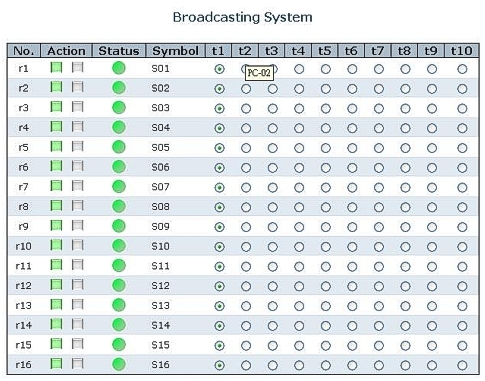Select t7 radio button for row r11
Viewport: 485px width, 381px height.
[x=379, y=267]
